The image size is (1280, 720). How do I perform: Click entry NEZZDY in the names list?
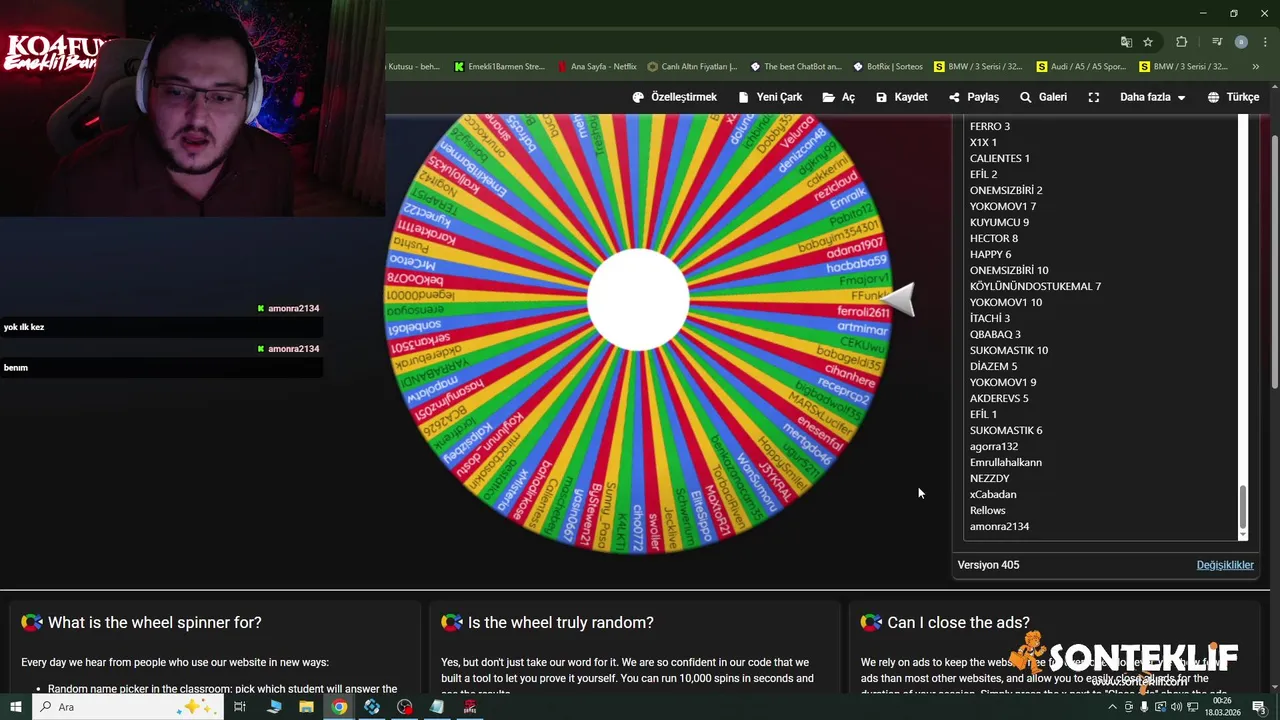click(990, 478)
